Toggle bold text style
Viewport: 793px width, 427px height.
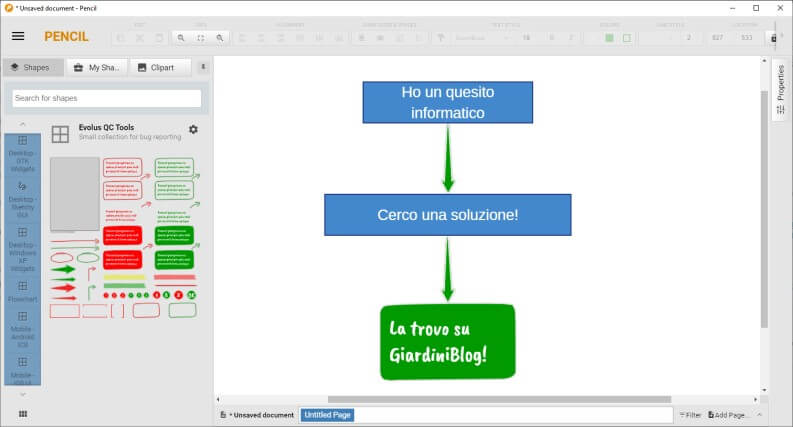click(552, 38)
